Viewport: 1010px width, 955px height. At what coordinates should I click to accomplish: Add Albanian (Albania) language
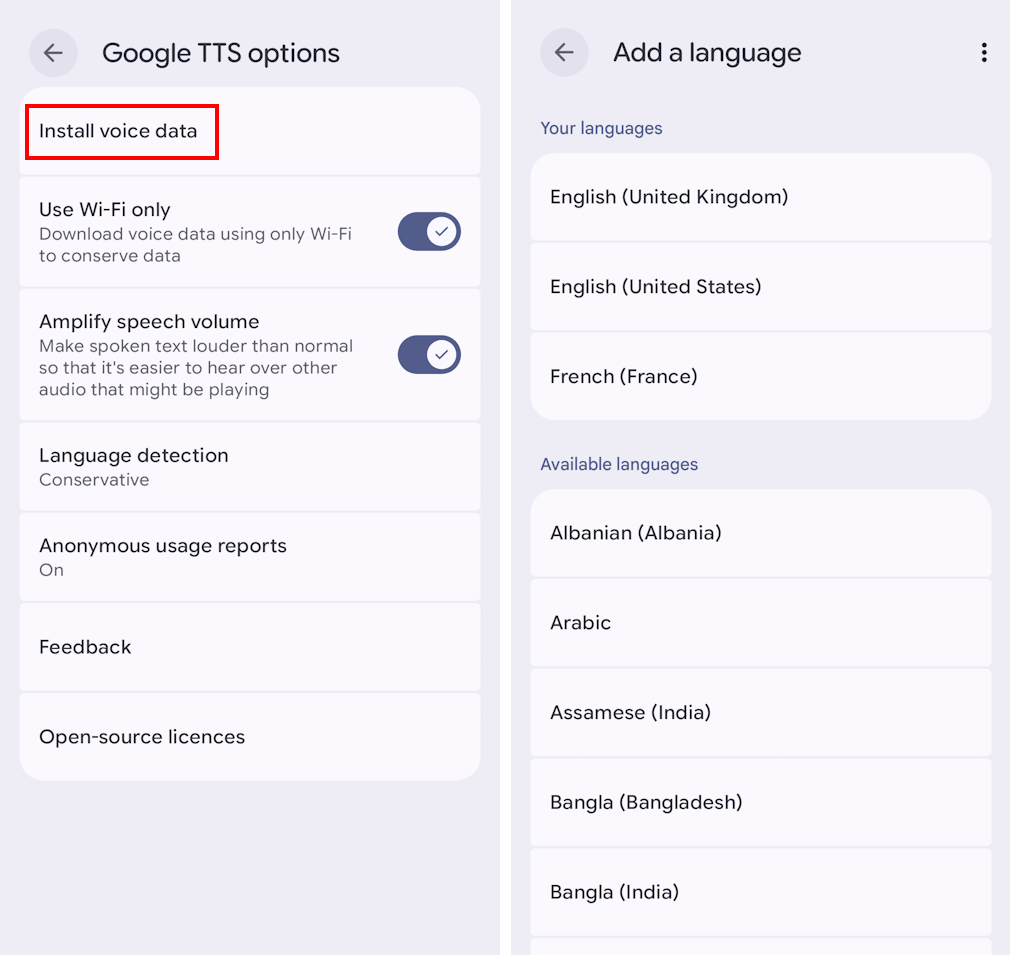coord(761,533)
